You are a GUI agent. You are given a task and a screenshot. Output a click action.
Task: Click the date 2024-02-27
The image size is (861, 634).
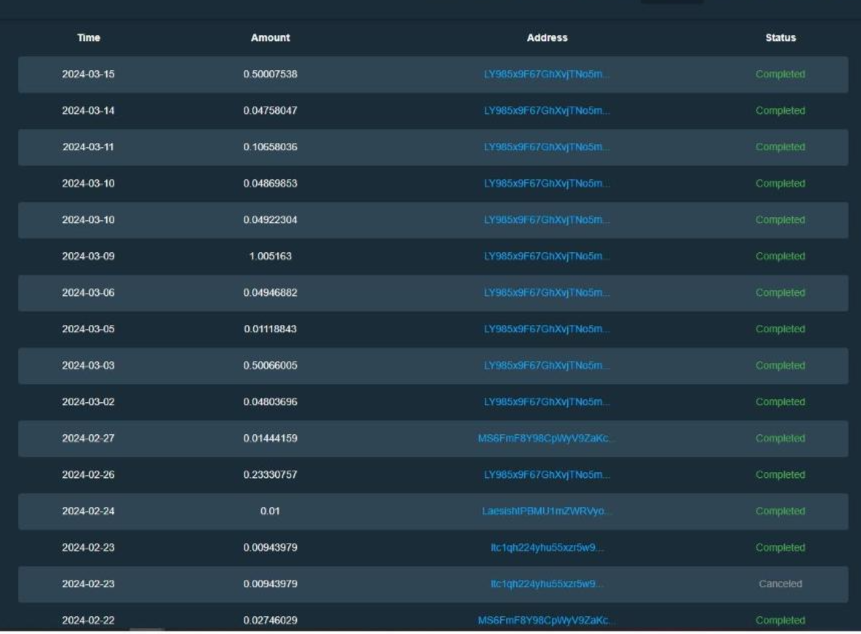pos(88,438)
